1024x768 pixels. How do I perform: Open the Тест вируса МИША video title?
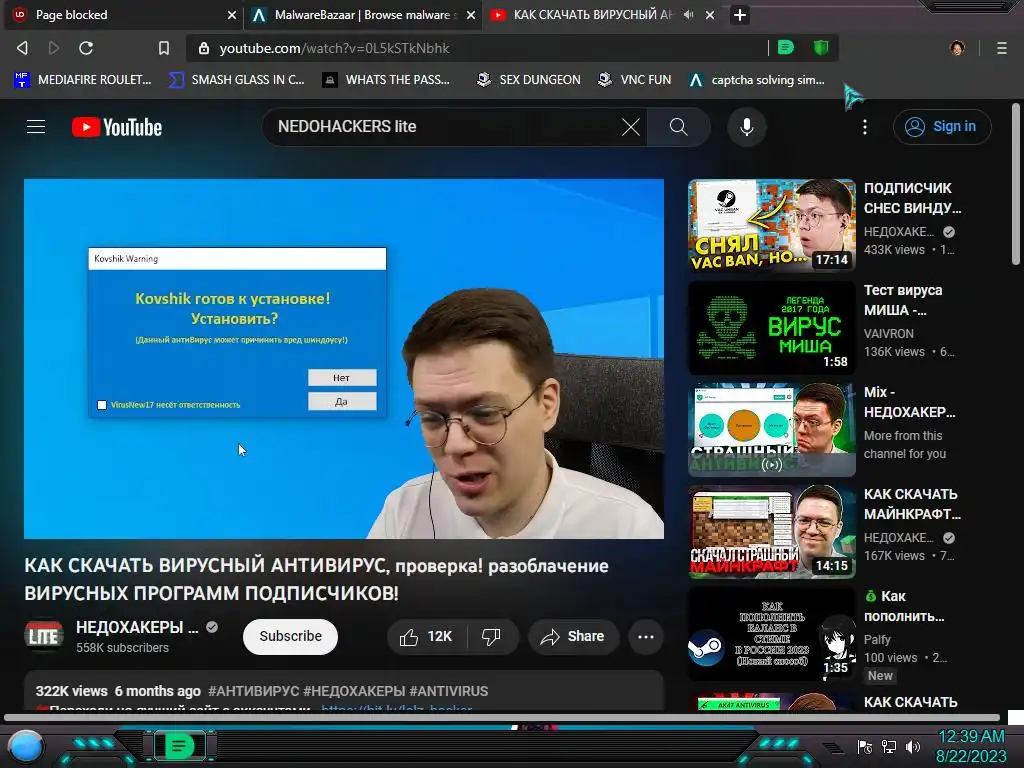pyautogui.click(x=903, y=300)
